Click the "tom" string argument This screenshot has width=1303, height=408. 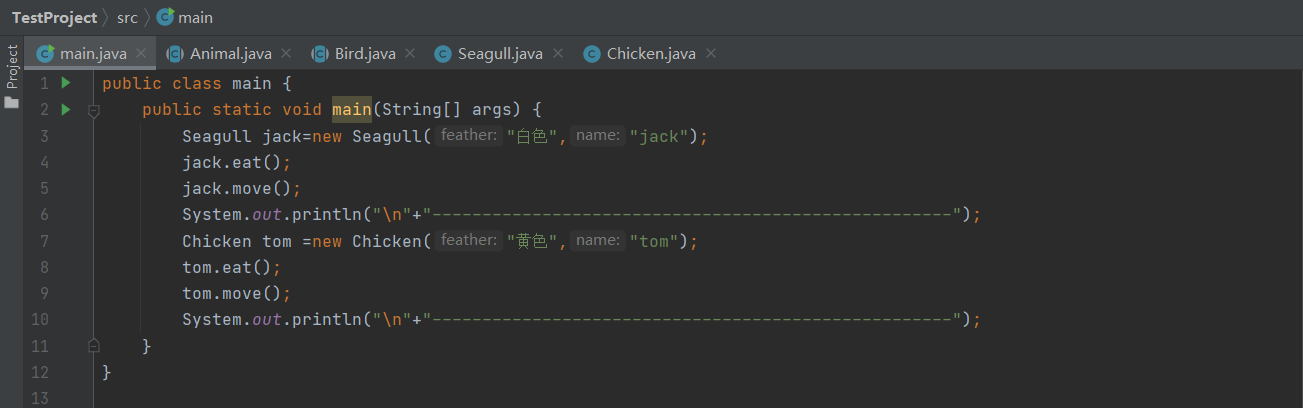tap(654, 241)
